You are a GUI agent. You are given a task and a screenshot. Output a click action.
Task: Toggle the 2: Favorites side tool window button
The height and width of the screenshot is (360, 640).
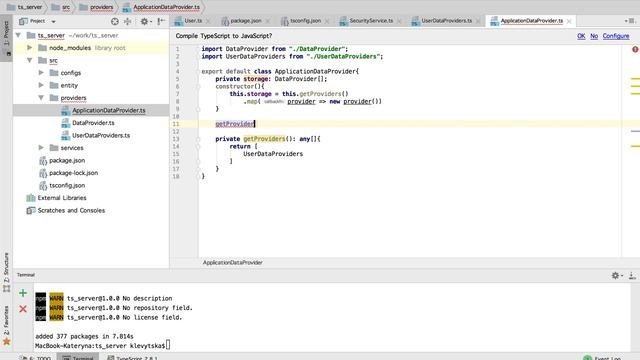point(6,325)
